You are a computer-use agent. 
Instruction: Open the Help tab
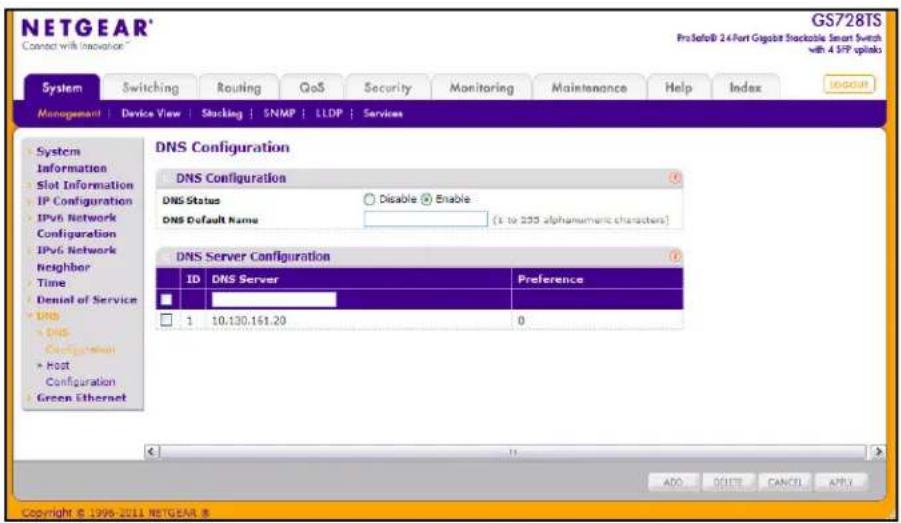(679, 87)
